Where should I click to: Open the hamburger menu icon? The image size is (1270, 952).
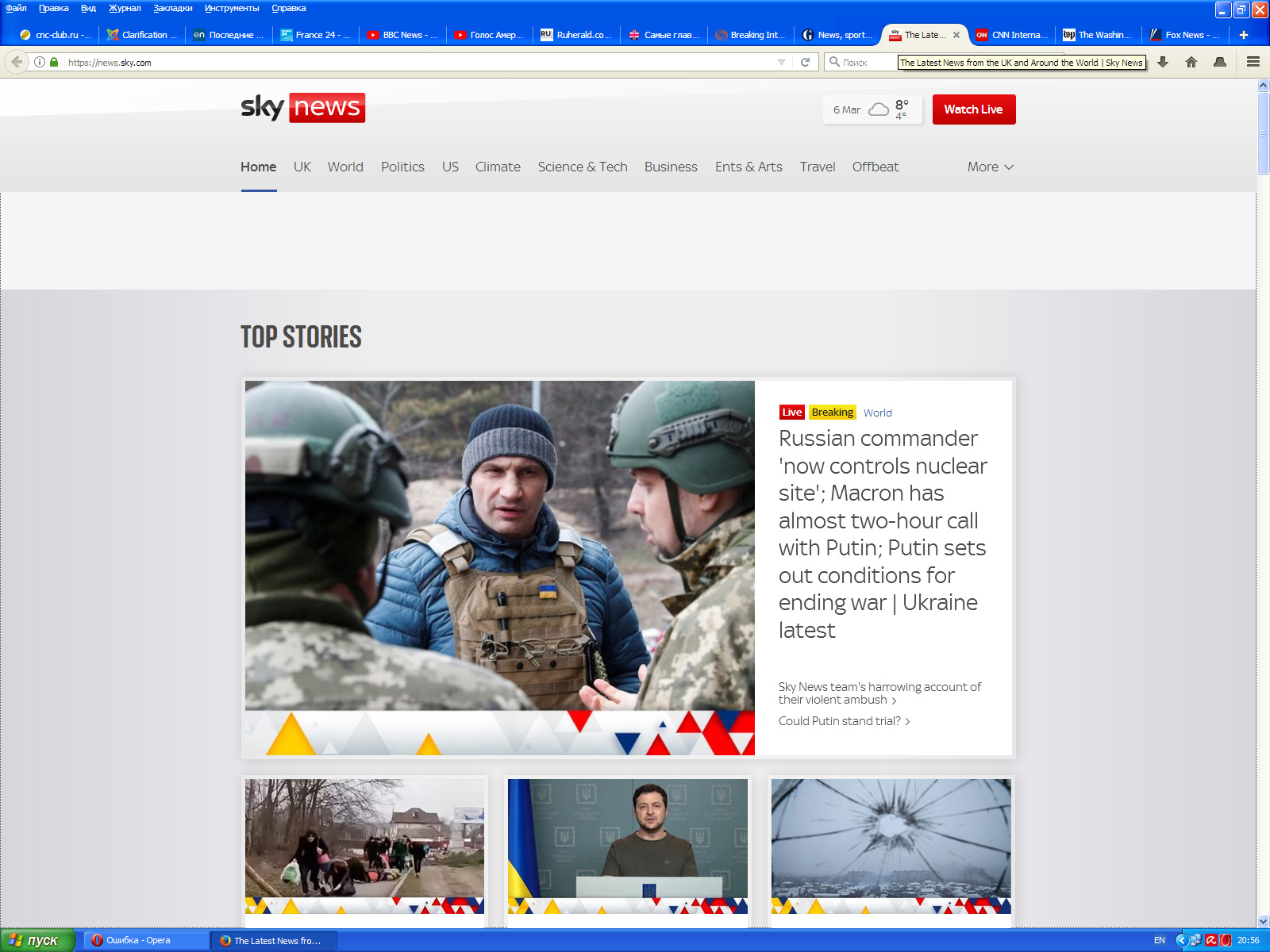[x=1253, y=62]
